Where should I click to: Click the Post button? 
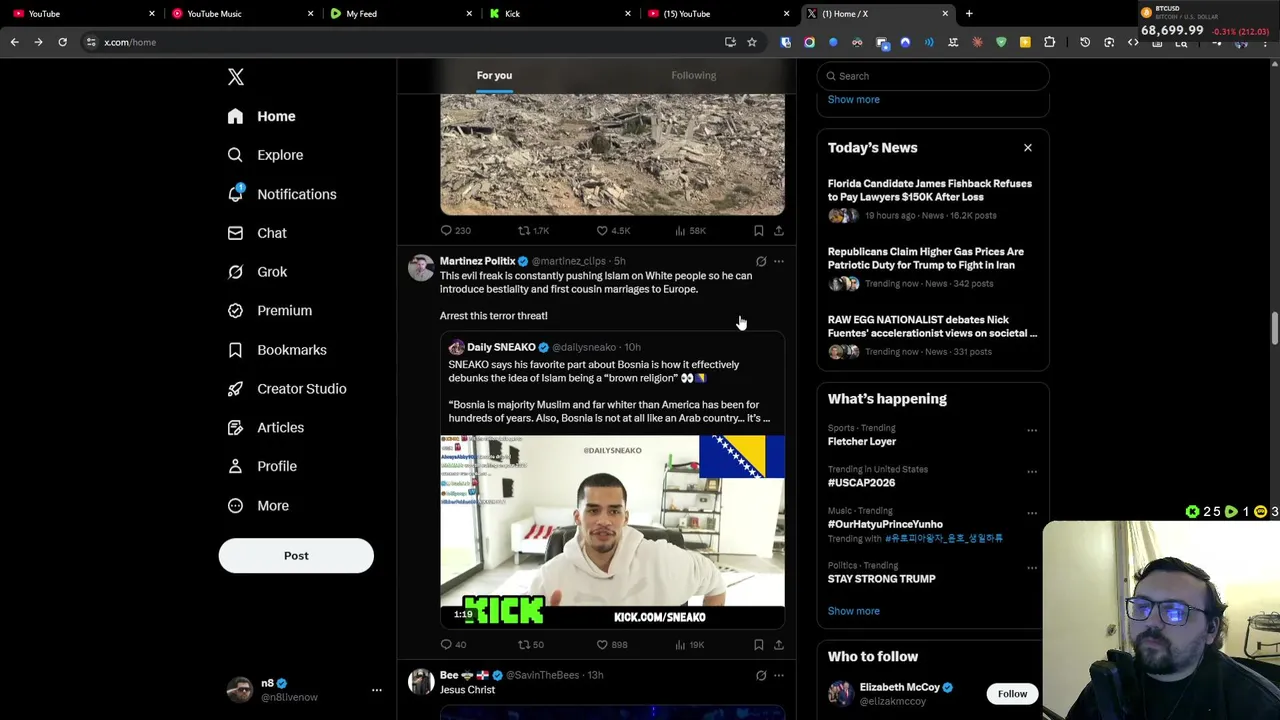click(296, 556)
